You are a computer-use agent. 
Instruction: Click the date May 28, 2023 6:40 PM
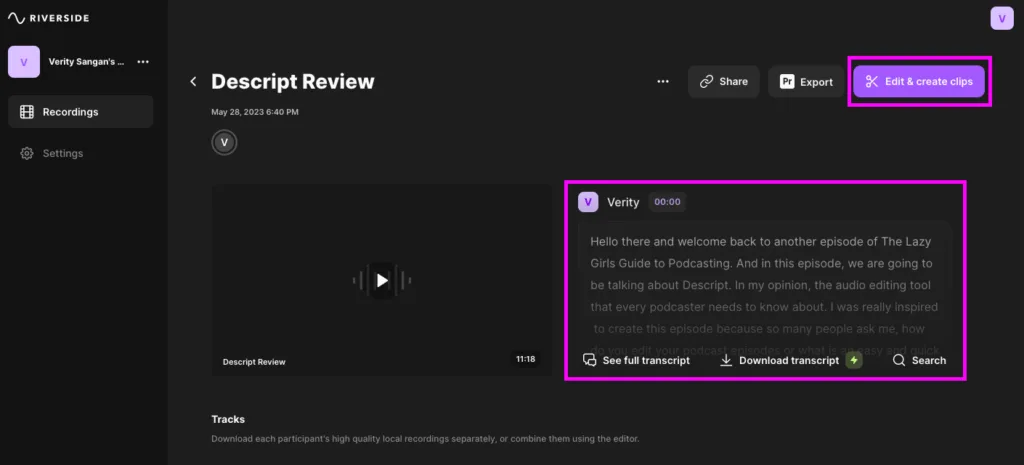(255, 112)
